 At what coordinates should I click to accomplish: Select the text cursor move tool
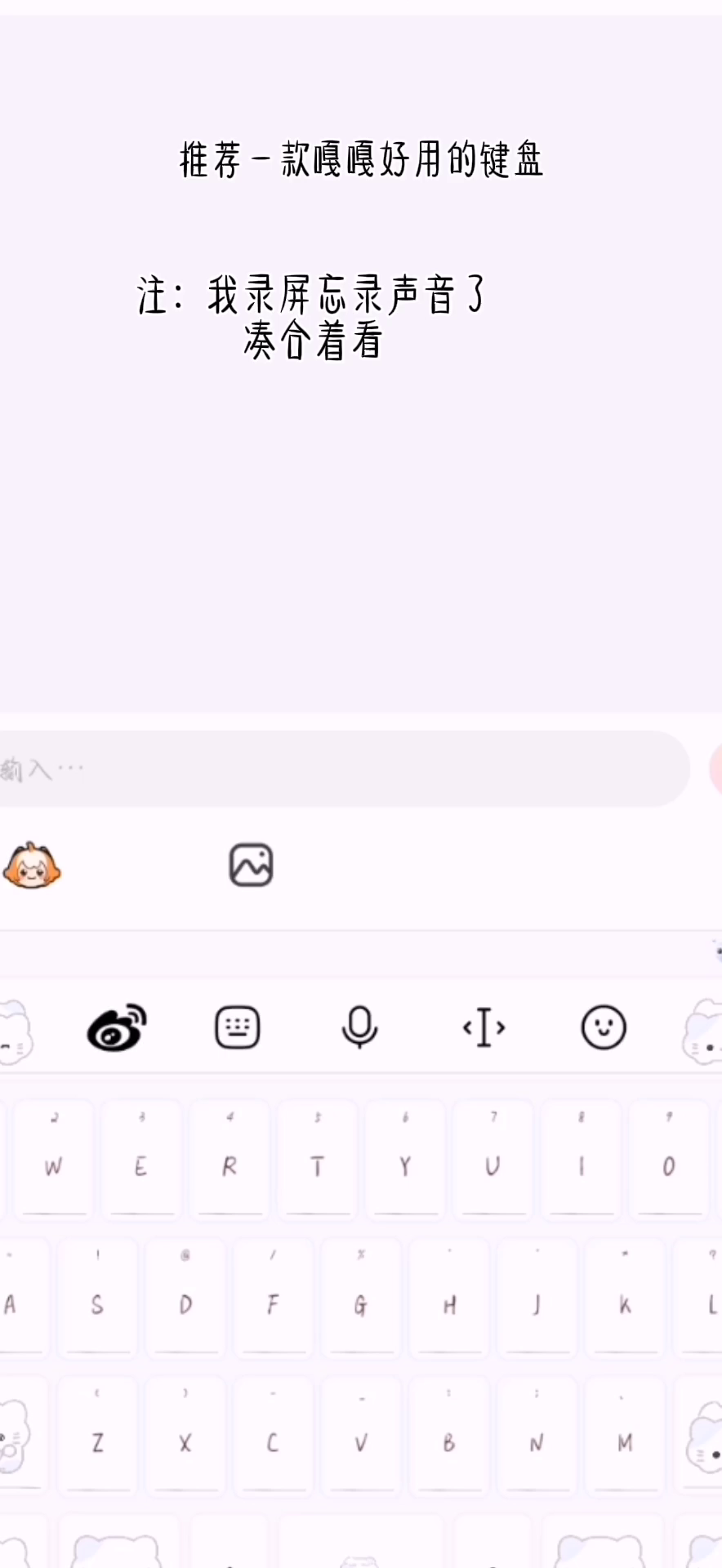point(484,1027)
